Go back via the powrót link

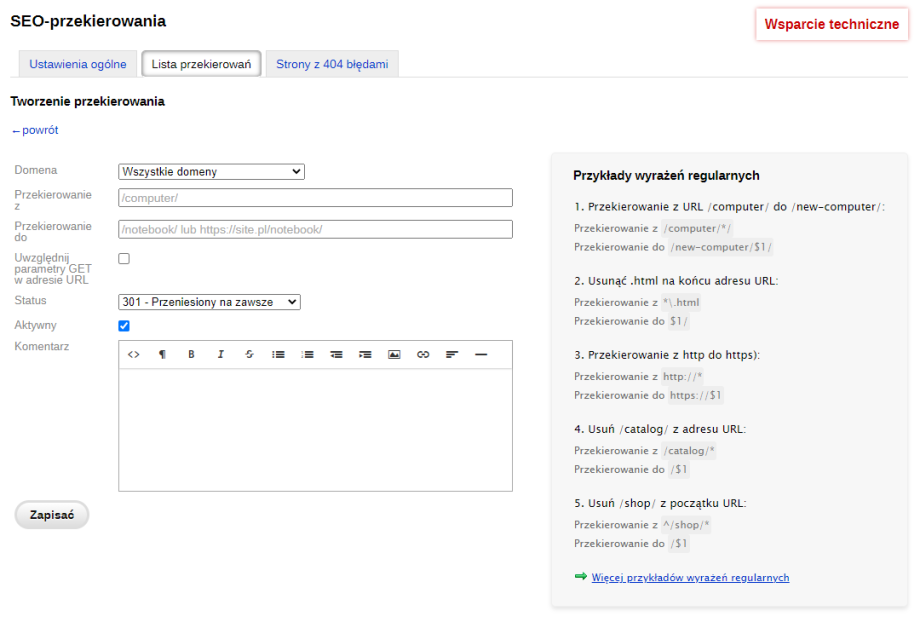pos(36,130)
